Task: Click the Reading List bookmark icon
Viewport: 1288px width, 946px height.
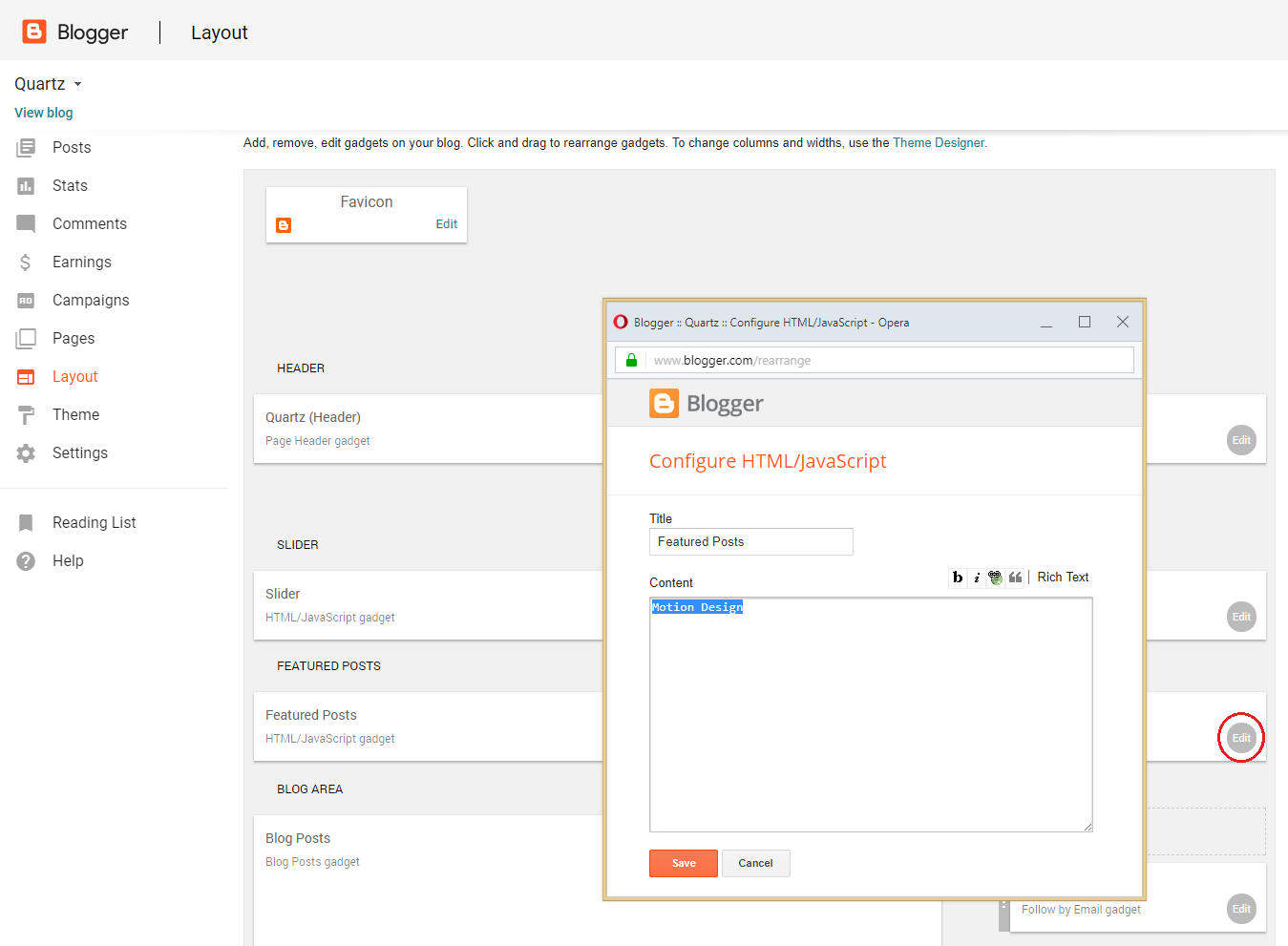Action: [26, 523]
